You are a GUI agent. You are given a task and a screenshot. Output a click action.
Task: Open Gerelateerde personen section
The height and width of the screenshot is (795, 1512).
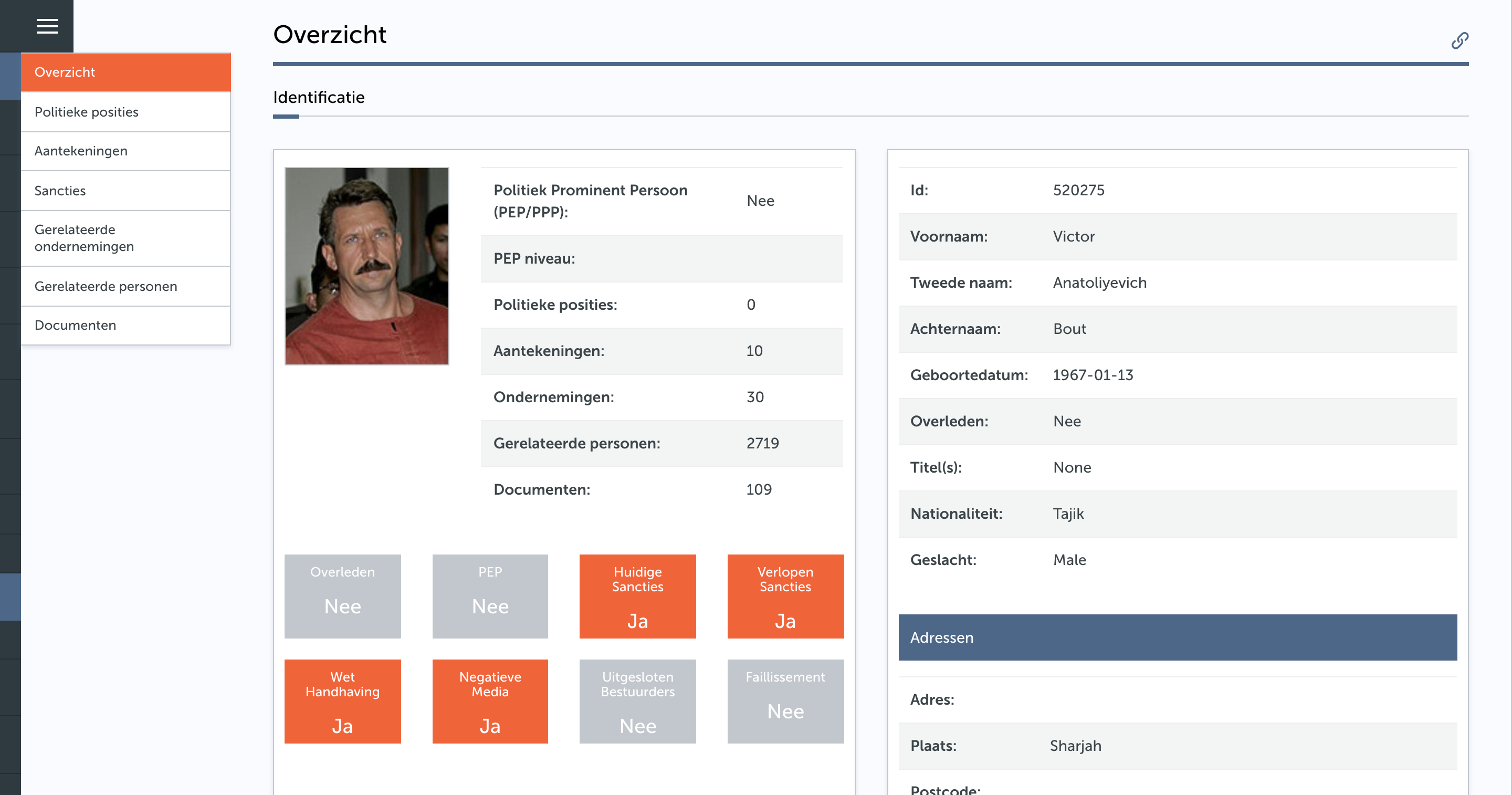coord(125,287)
